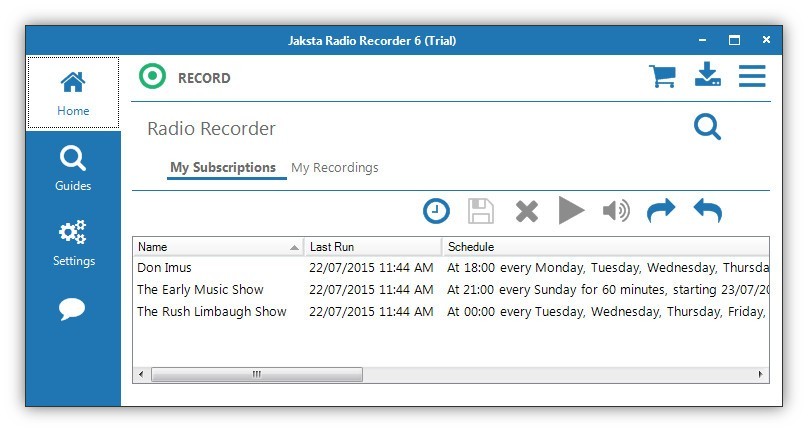The height and width of the screenshot is (432, 808).
Task: Delete subscription with the X icon
Action: coord(527,212)
